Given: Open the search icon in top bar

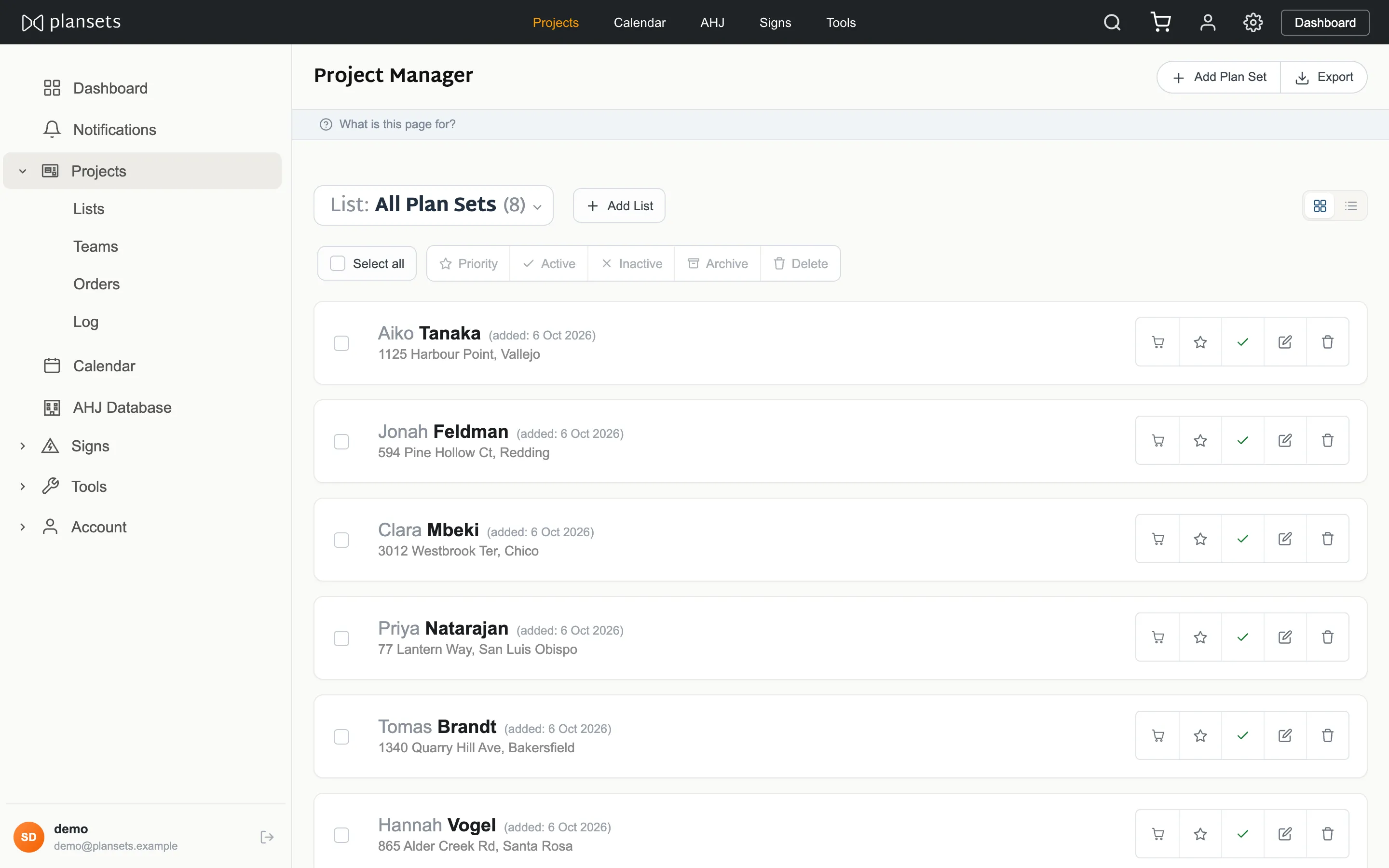Looking at the screenshot, I should [x=1112, y=22].
